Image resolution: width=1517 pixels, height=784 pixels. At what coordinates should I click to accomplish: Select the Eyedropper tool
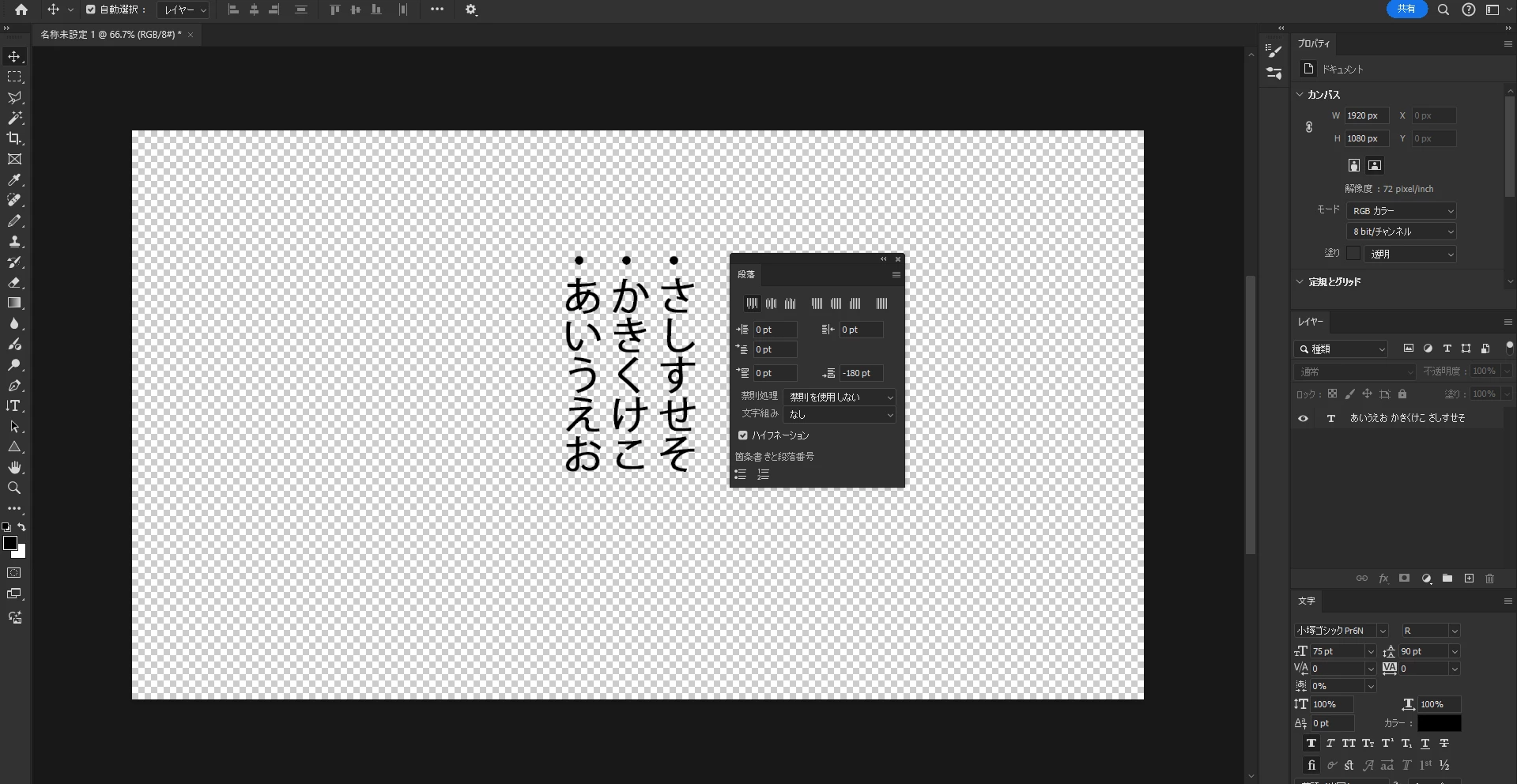coord(14,180)
